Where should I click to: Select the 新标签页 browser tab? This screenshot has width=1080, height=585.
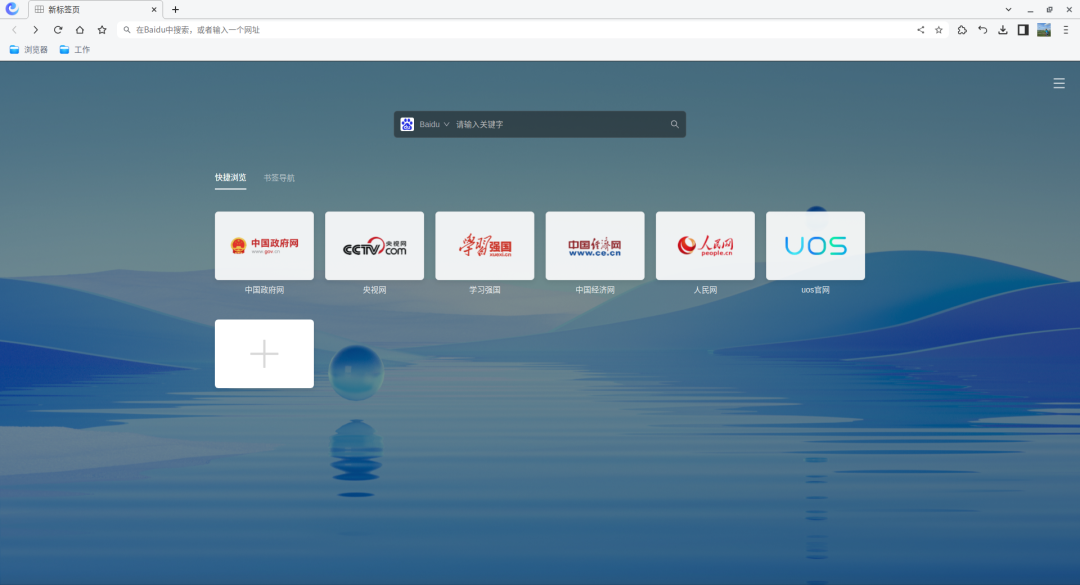click(x=95, y=10)
